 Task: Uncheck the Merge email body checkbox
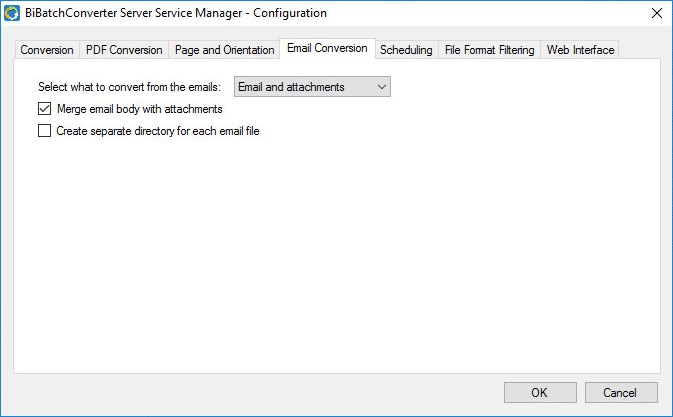[44, 109]
